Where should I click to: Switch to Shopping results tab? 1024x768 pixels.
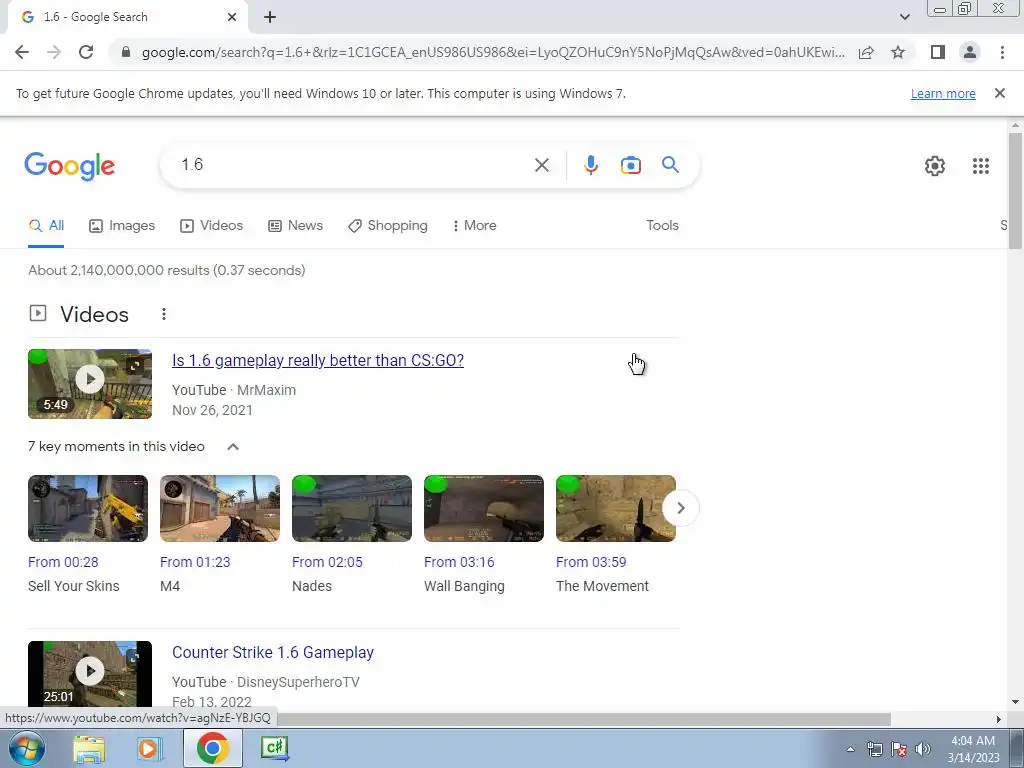pos(388,226)
